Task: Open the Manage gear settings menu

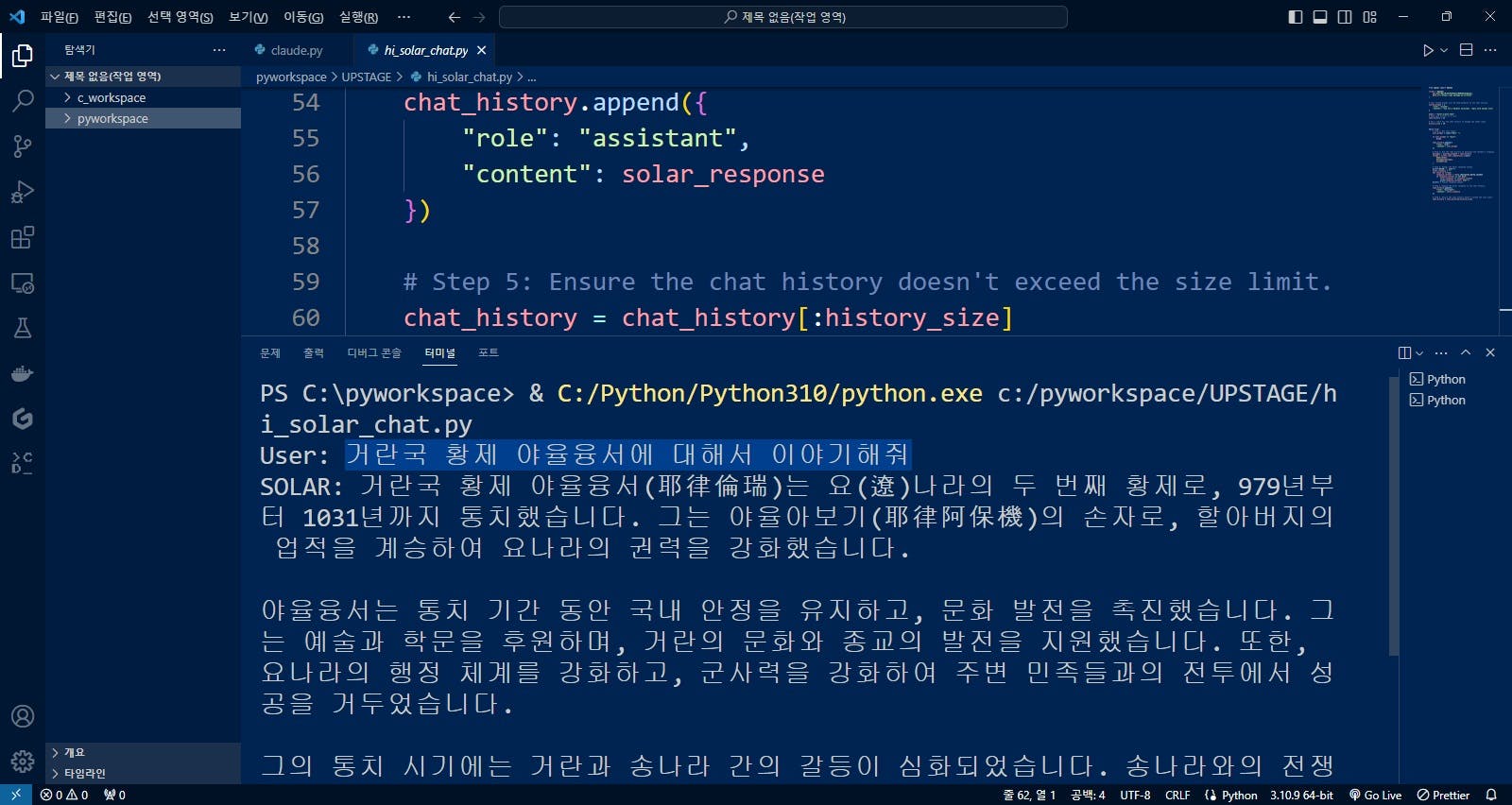Action: pos(23,762)
